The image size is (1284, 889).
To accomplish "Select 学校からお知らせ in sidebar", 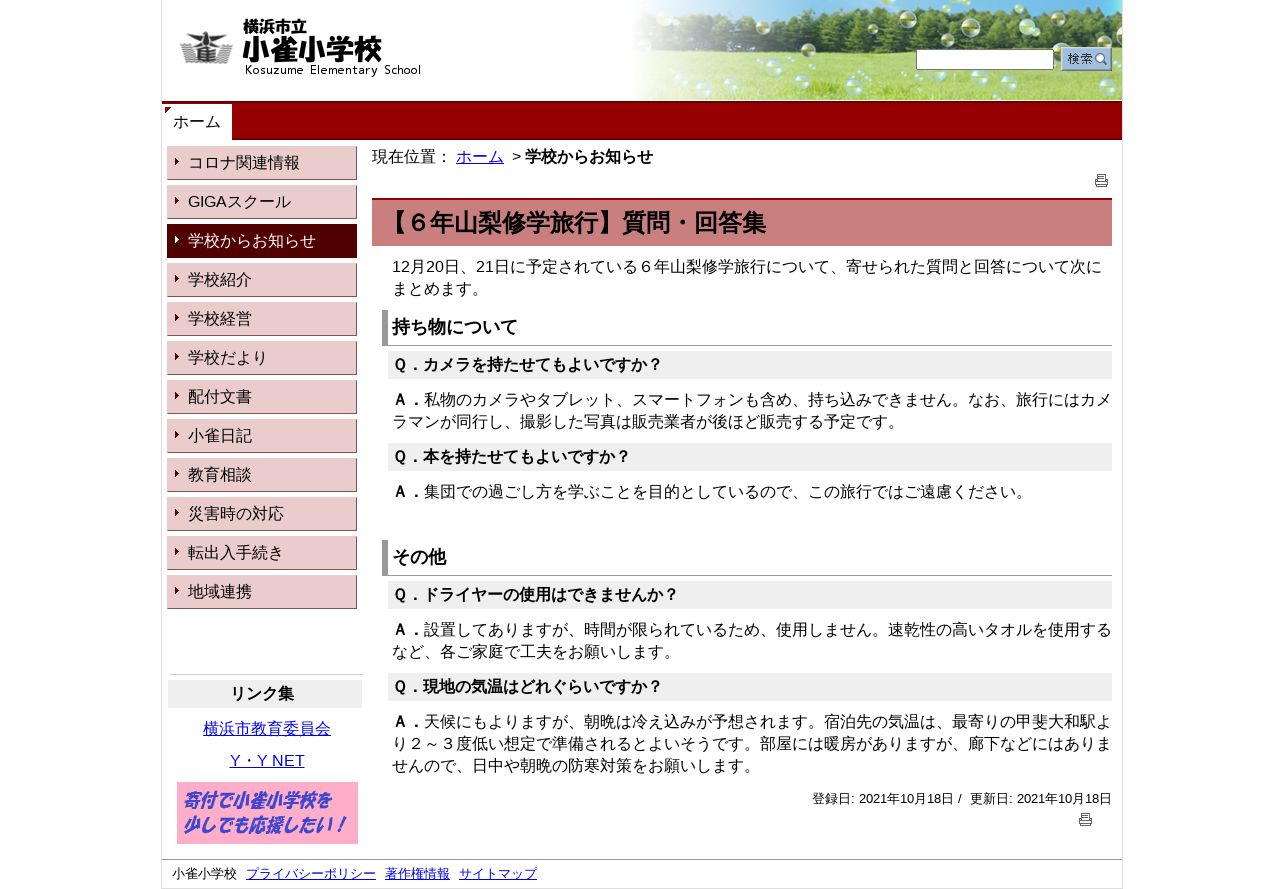I will pyautogui.click(x=262, y=241).
